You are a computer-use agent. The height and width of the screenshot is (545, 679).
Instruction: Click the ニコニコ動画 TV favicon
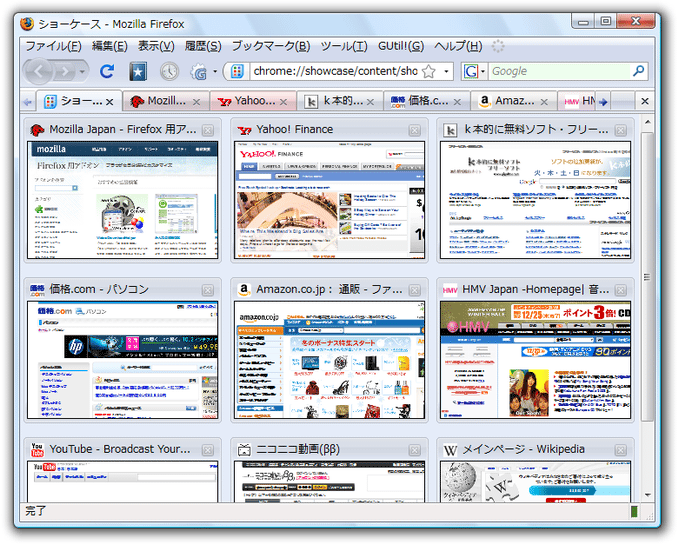coord(244,450)
